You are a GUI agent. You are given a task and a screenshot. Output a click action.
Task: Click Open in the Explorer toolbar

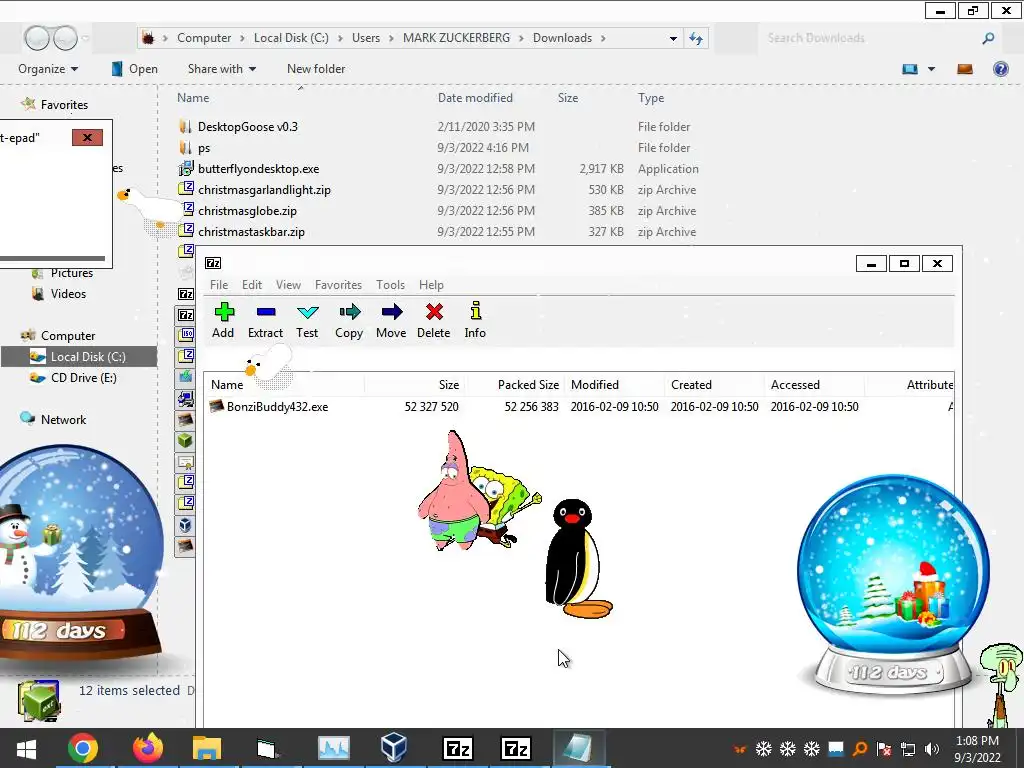(x=135, y=69)
